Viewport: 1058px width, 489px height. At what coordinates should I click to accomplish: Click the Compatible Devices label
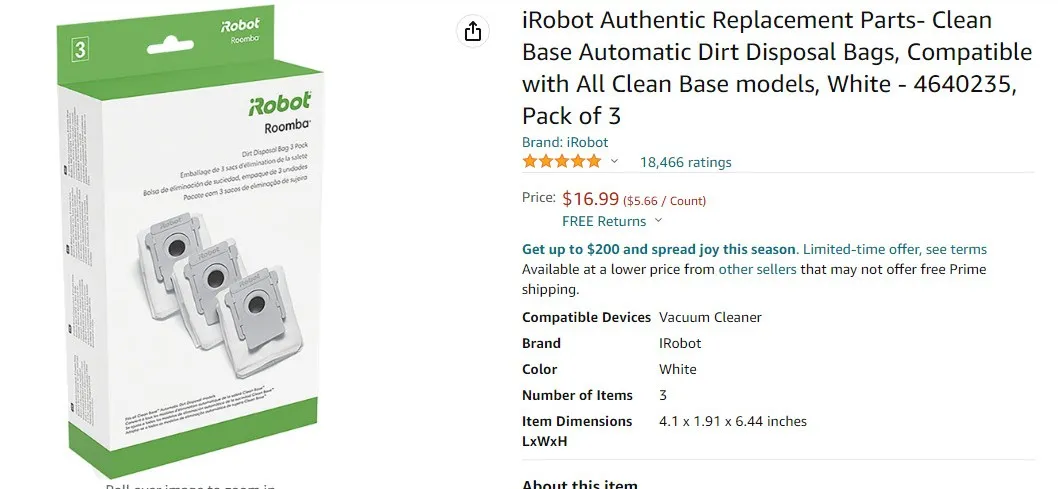point(586,317)
